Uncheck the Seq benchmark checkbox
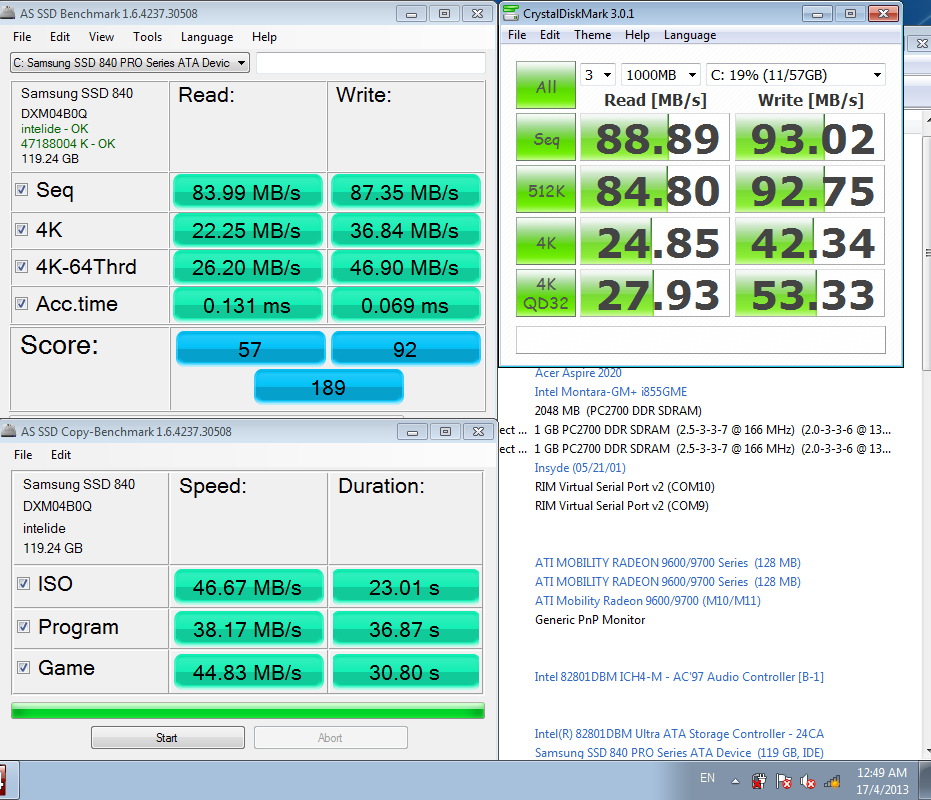The width and height of the screenshot is (931, 800). 22,190
